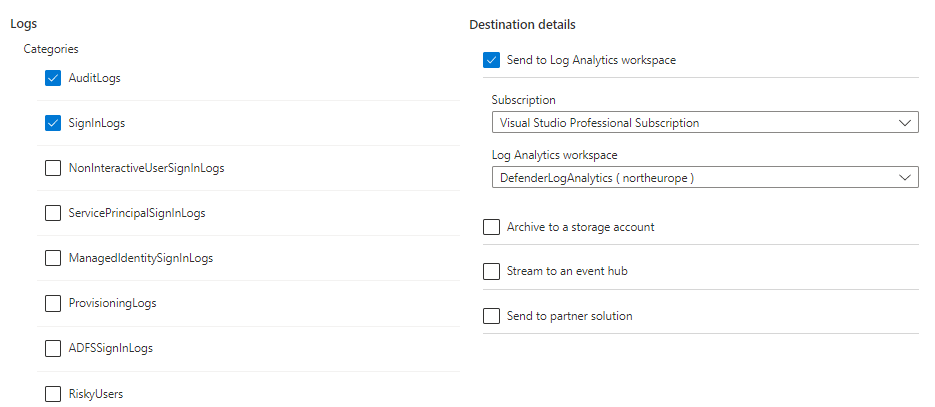Click the Destination details heading
935x407 pixels.
522,24
